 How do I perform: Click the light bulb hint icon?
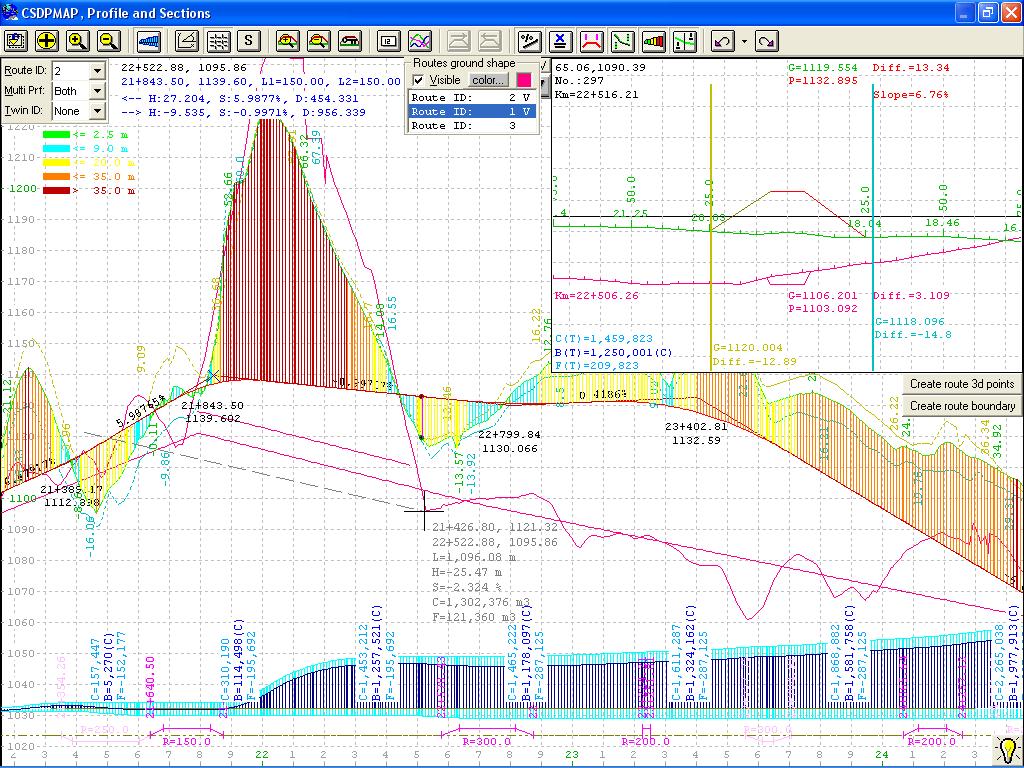[x=1007, y=750]
